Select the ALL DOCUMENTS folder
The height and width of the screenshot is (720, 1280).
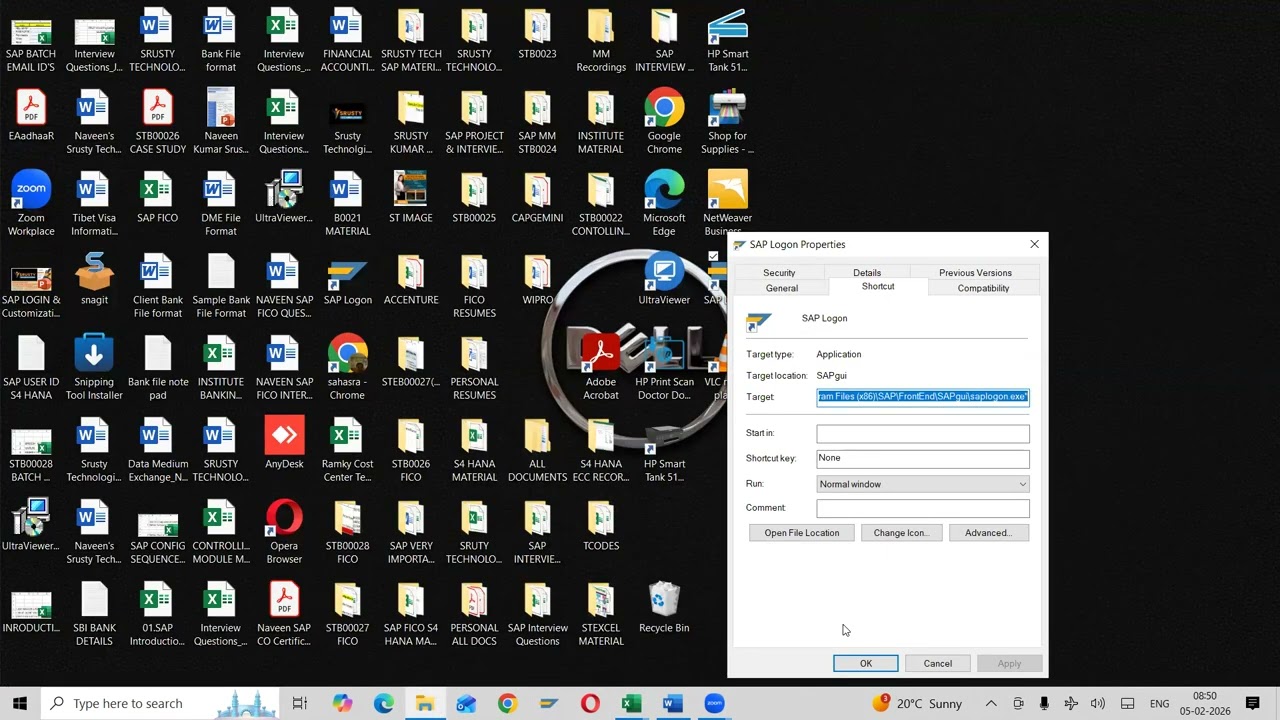pos(537,451)
